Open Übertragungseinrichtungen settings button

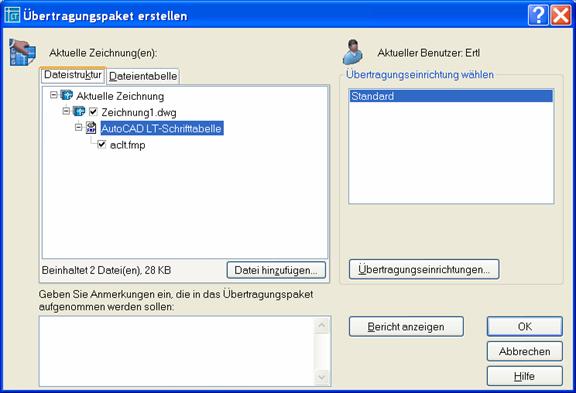coord(424,269)
